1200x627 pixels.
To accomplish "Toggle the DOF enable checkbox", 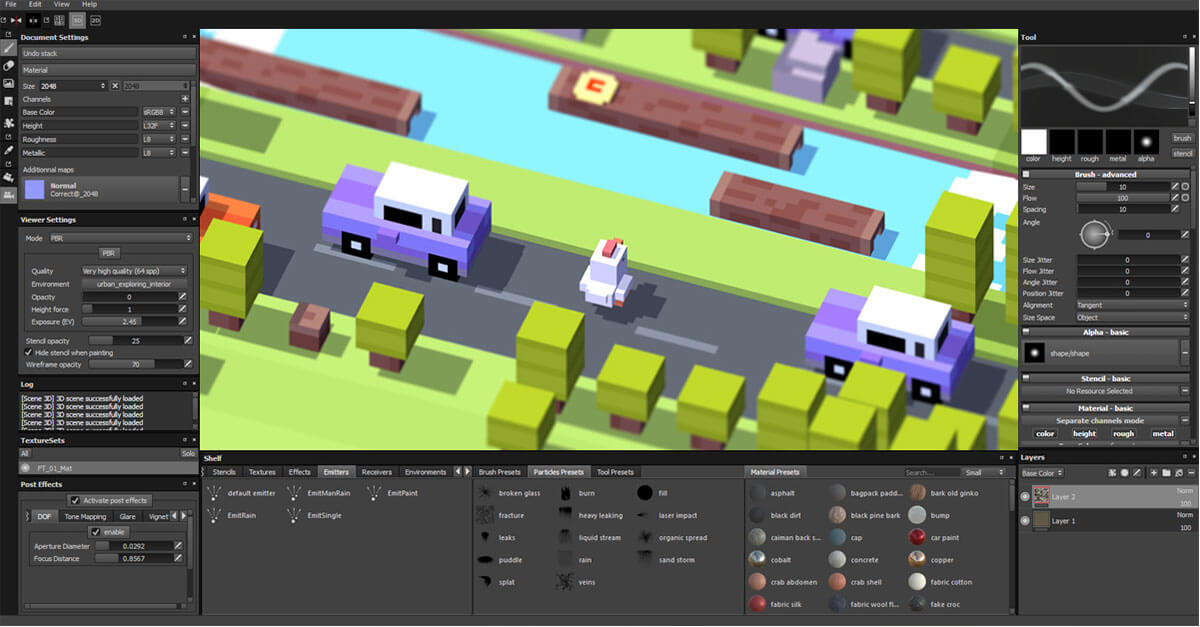I will tap(96, 532).
